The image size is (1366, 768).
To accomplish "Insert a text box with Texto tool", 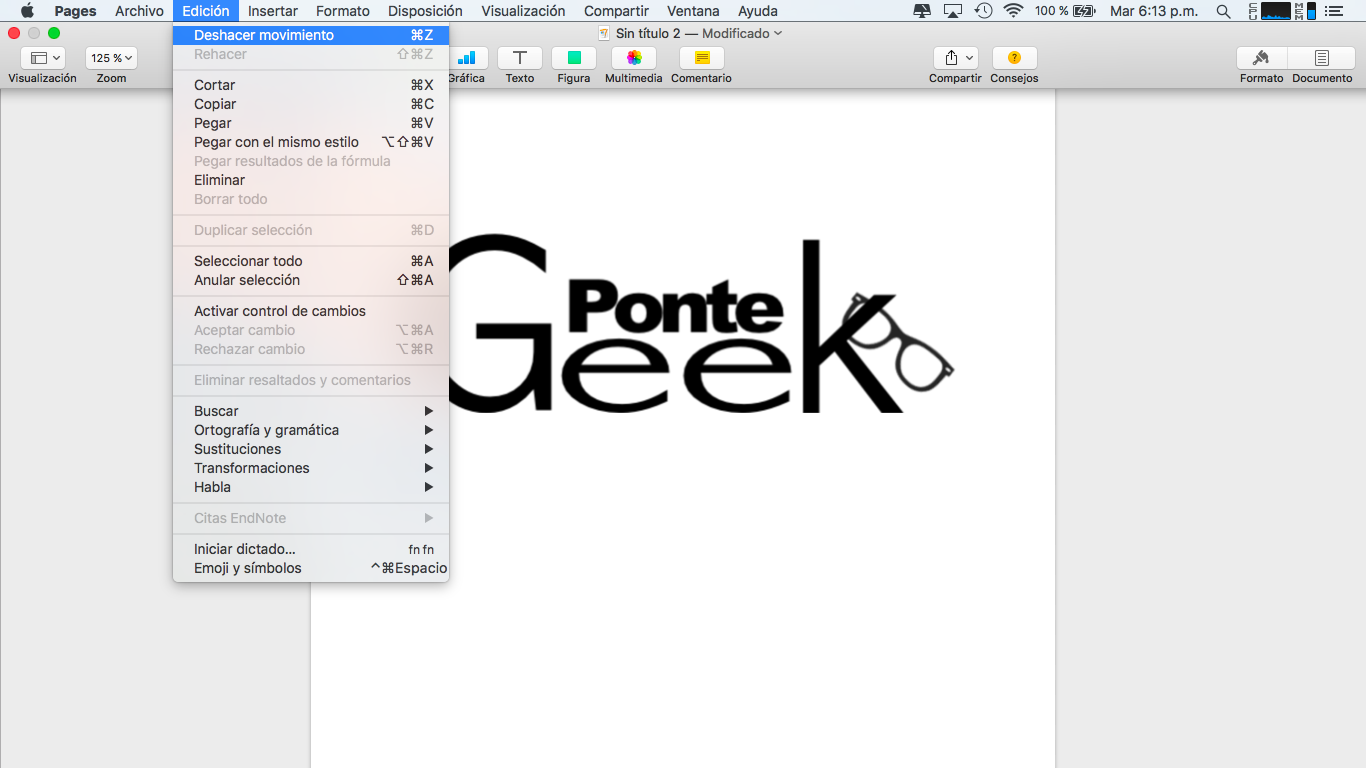I will [519, 58].
